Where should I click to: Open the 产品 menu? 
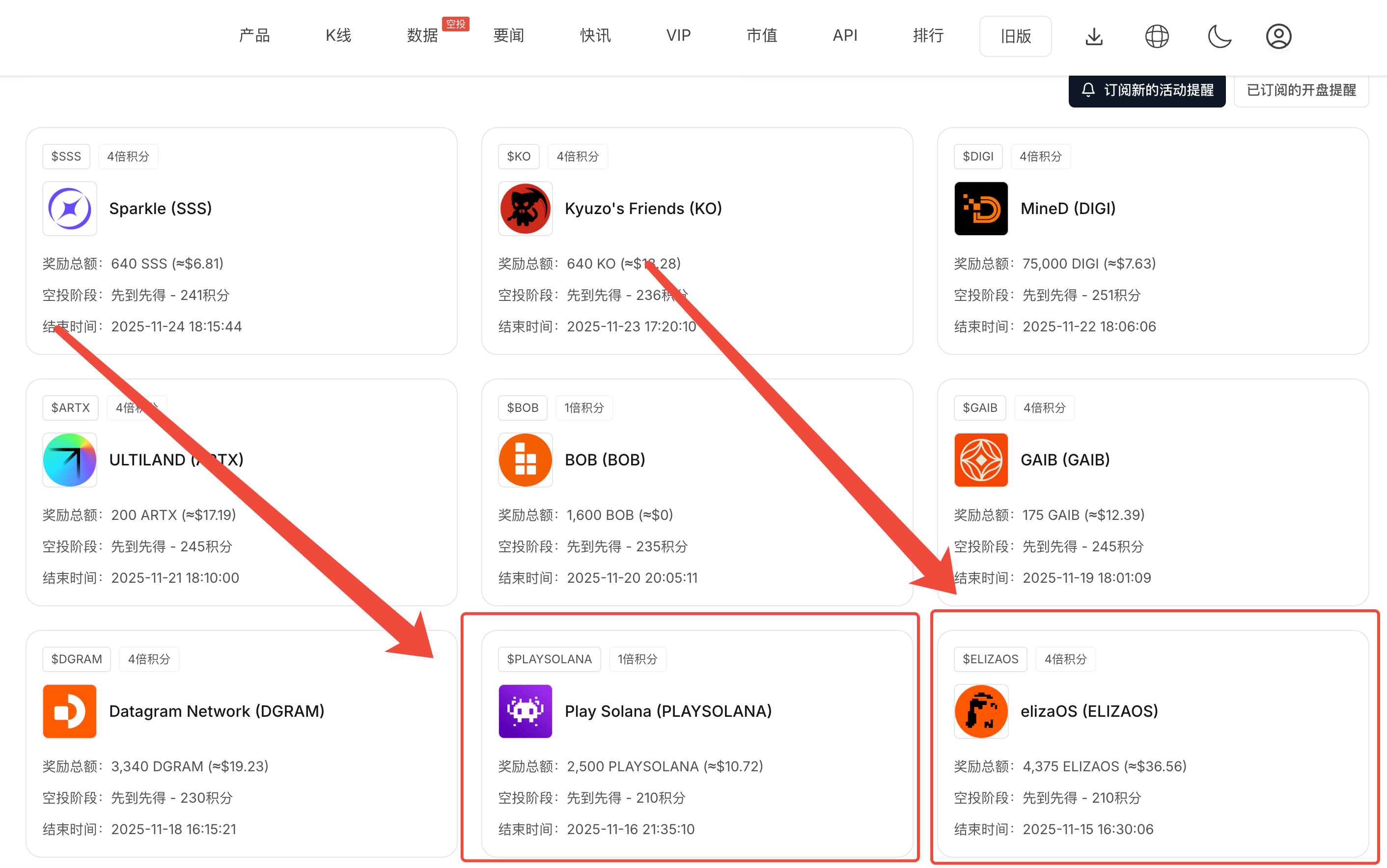point(254,35)
